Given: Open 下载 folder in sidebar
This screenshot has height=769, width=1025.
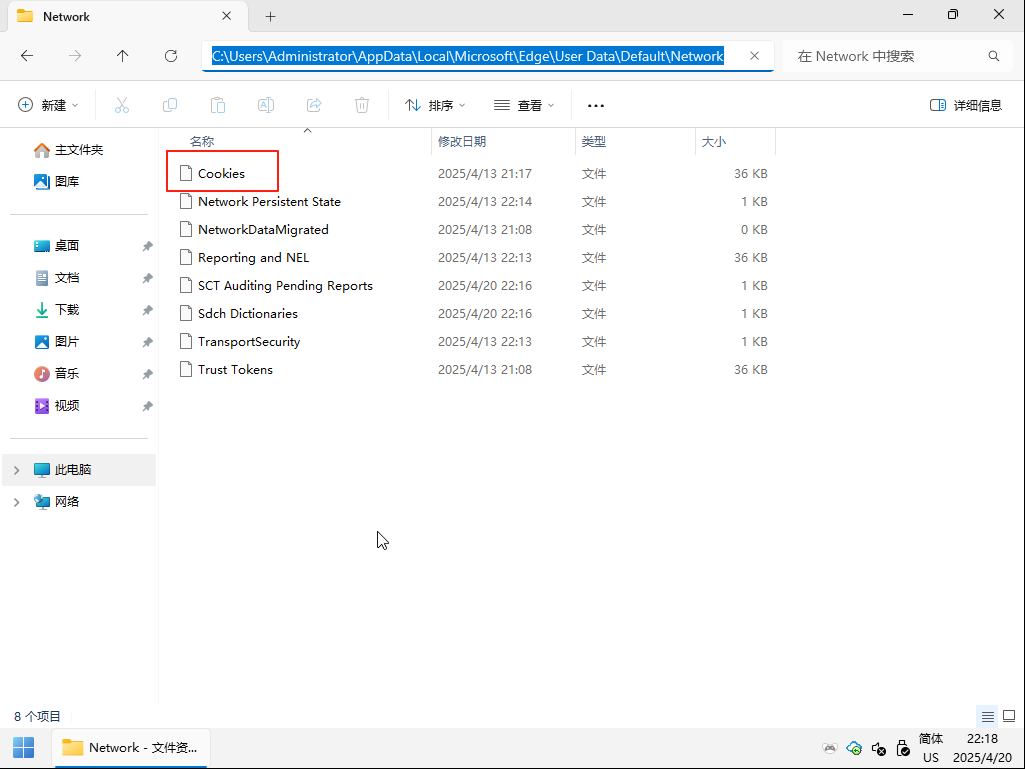Looking at the screenshot, I should tap(67, 310).
